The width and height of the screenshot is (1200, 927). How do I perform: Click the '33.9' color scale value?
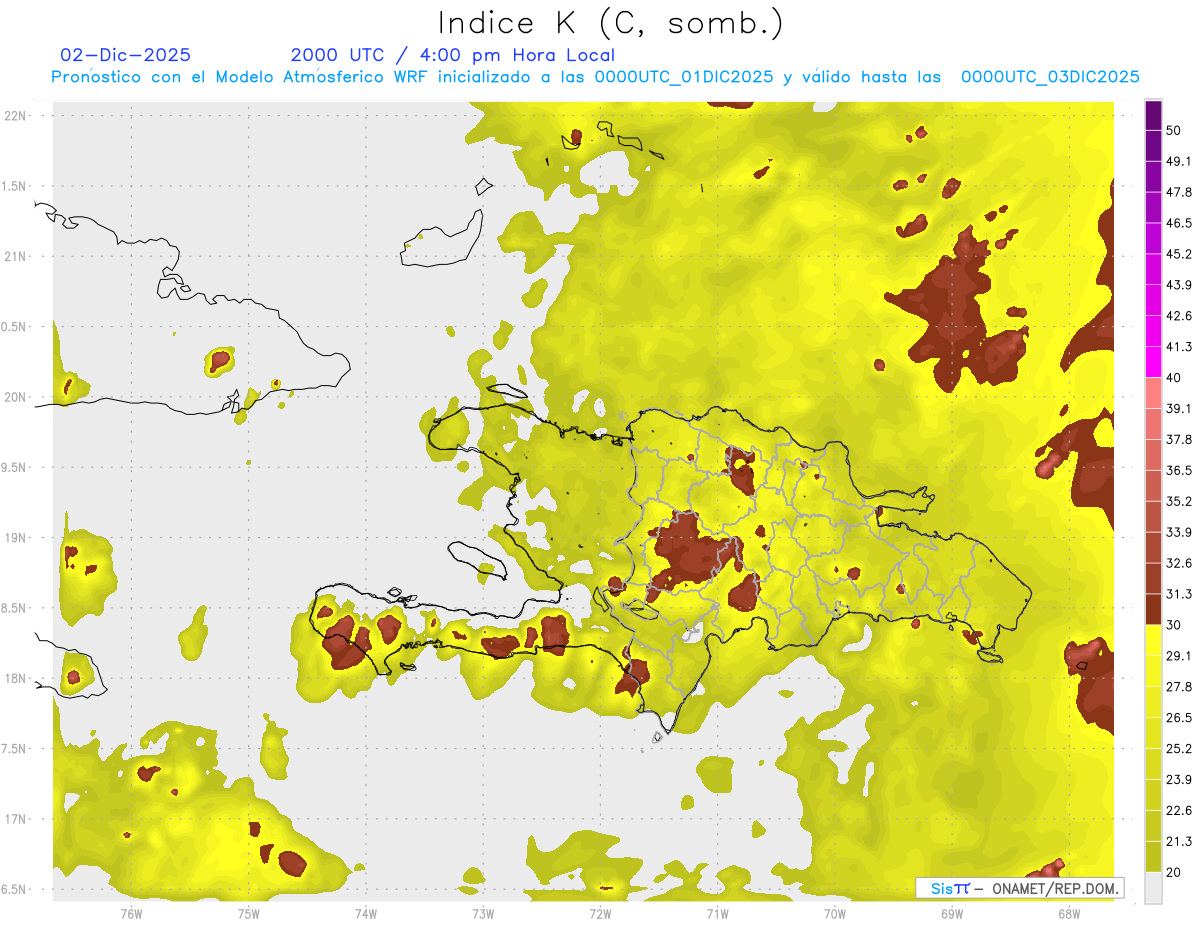coord(1179,532)
